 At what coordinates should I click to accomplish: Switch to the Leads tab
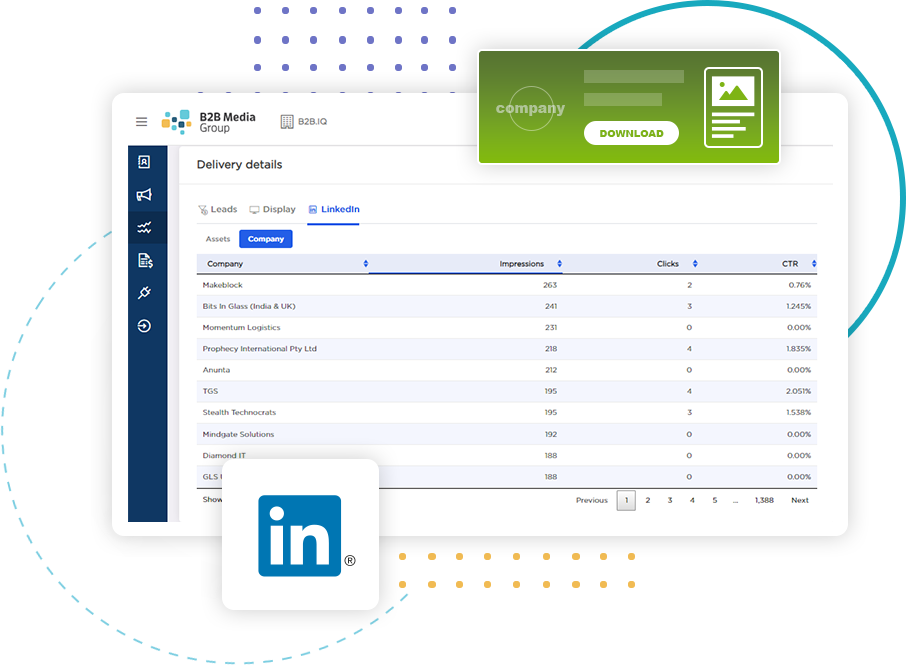click(x=218, y=210)
